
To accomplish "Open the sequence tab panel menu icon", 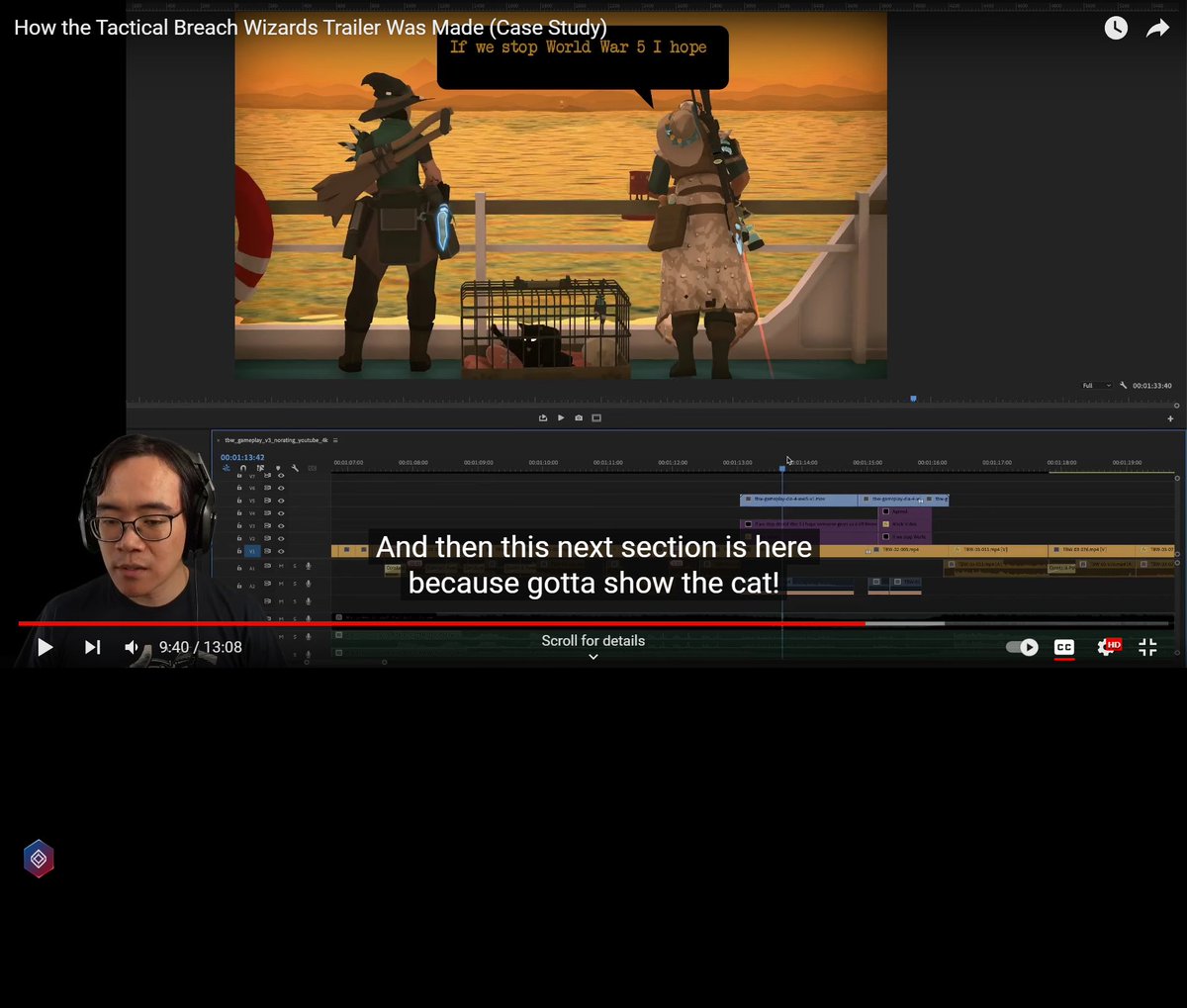I will 335,440.
